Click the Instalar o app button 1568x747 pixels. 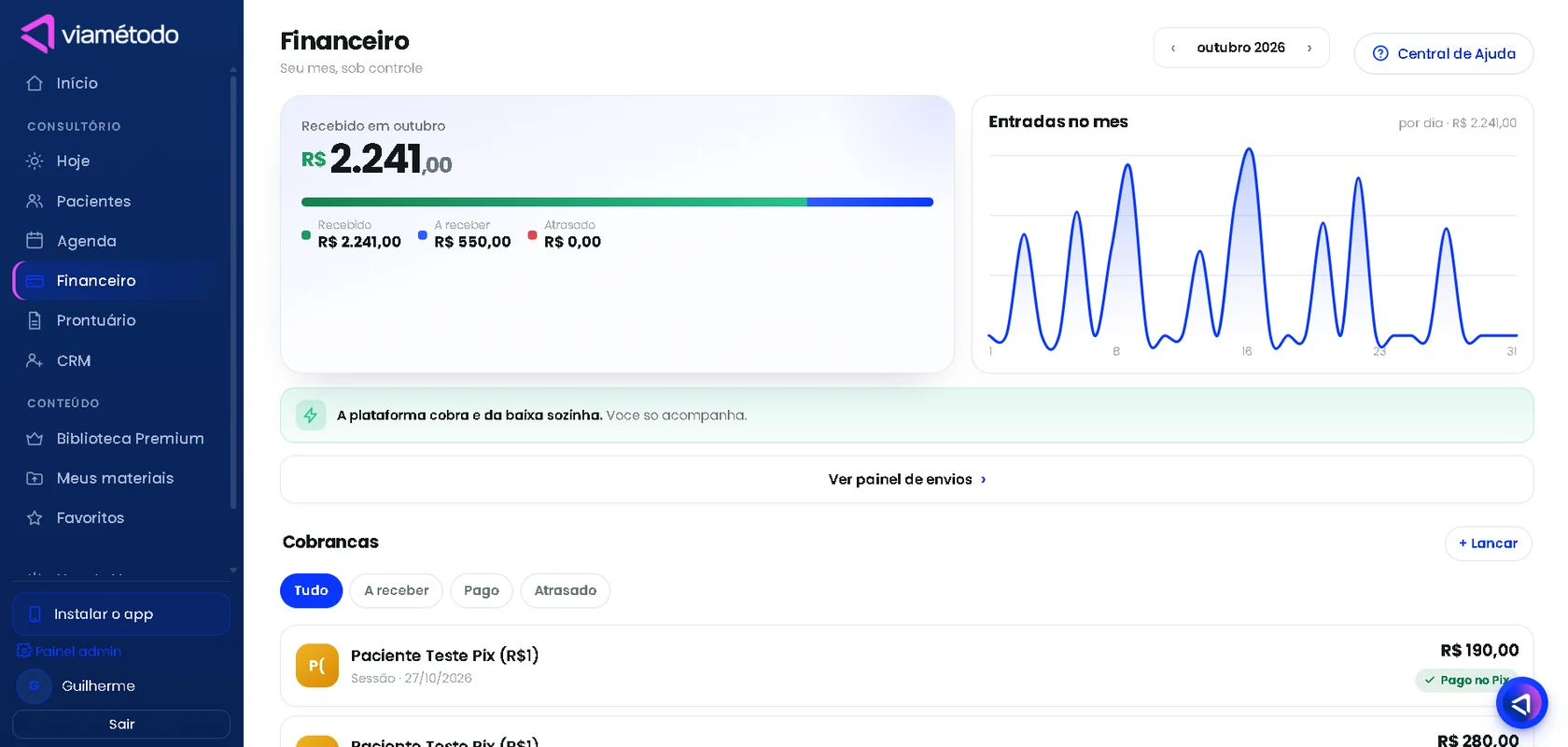[x=121, y=614]
